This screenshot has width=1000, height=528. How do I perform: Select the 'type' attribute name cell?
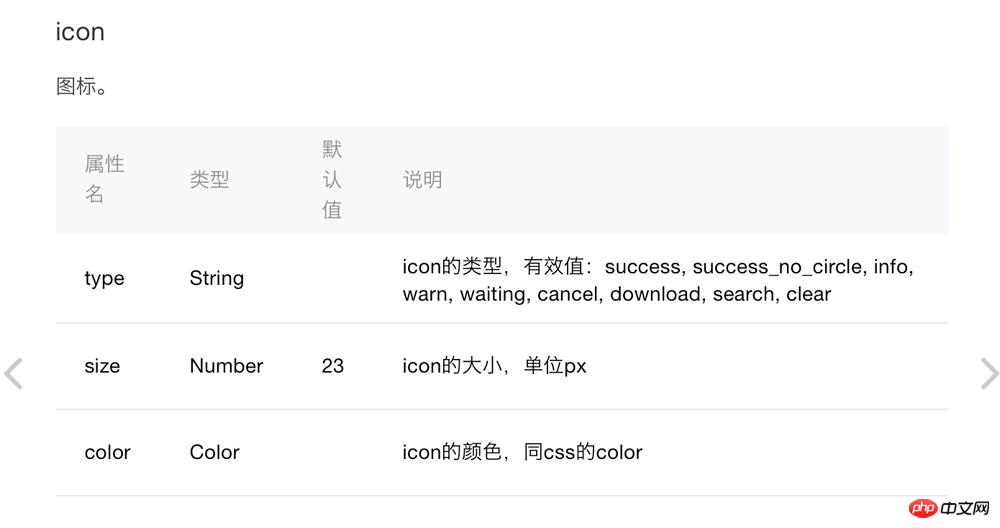pyautogui.click(x=104, y=279)
